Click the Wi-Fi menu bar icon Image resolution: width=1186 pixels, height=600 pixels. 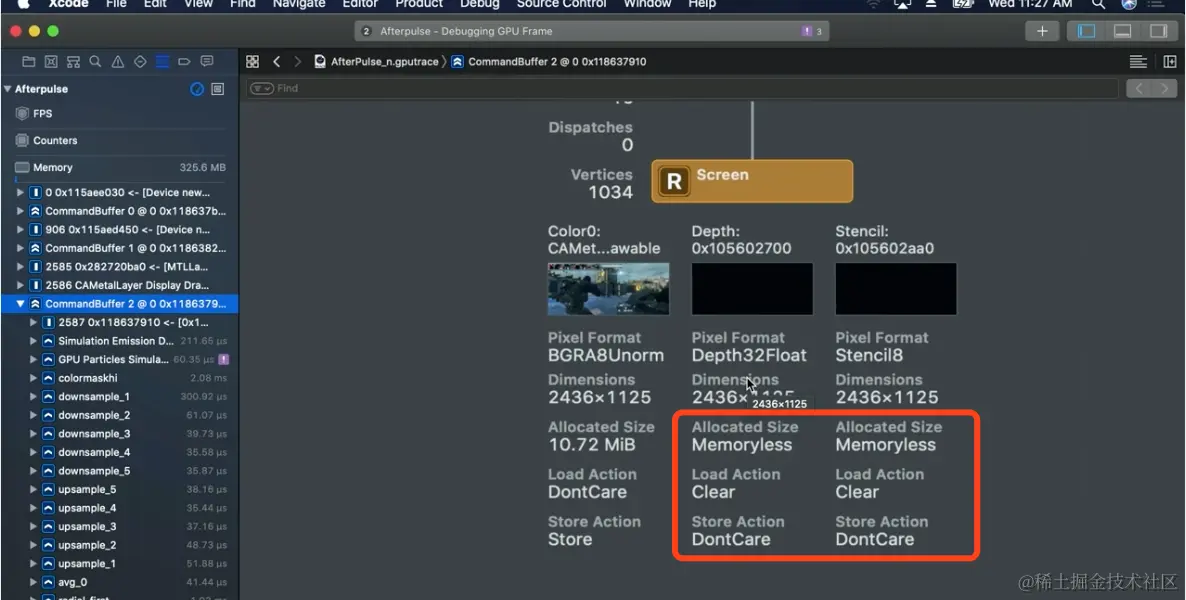tap(874, 5)
